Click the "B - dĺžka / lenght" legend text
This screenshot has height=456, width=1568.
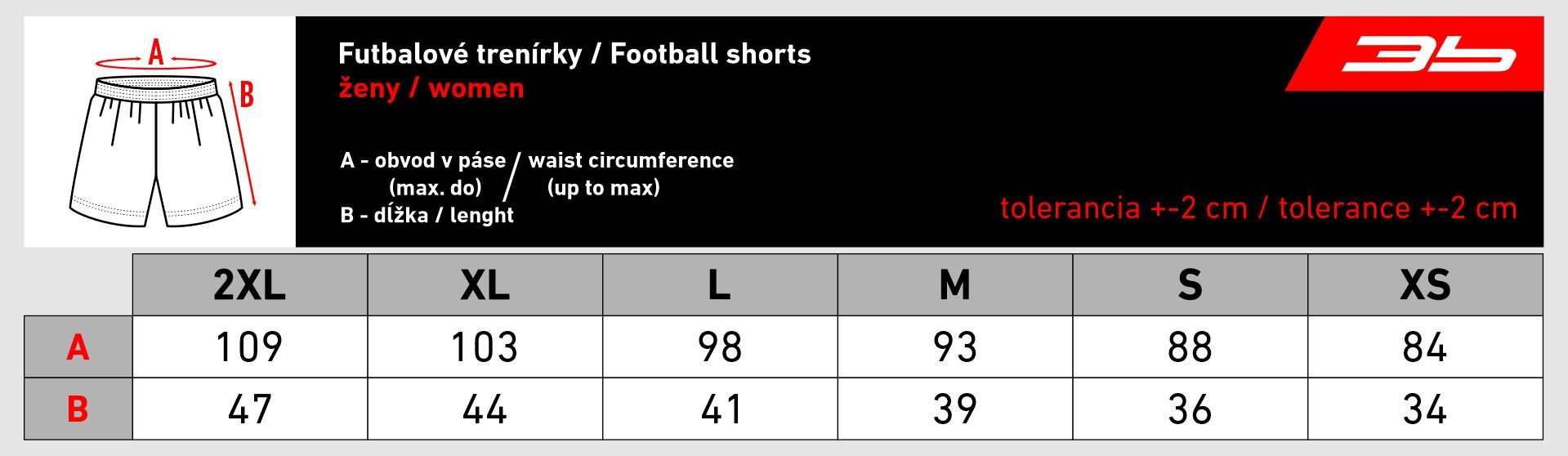[x=427, y=216]
